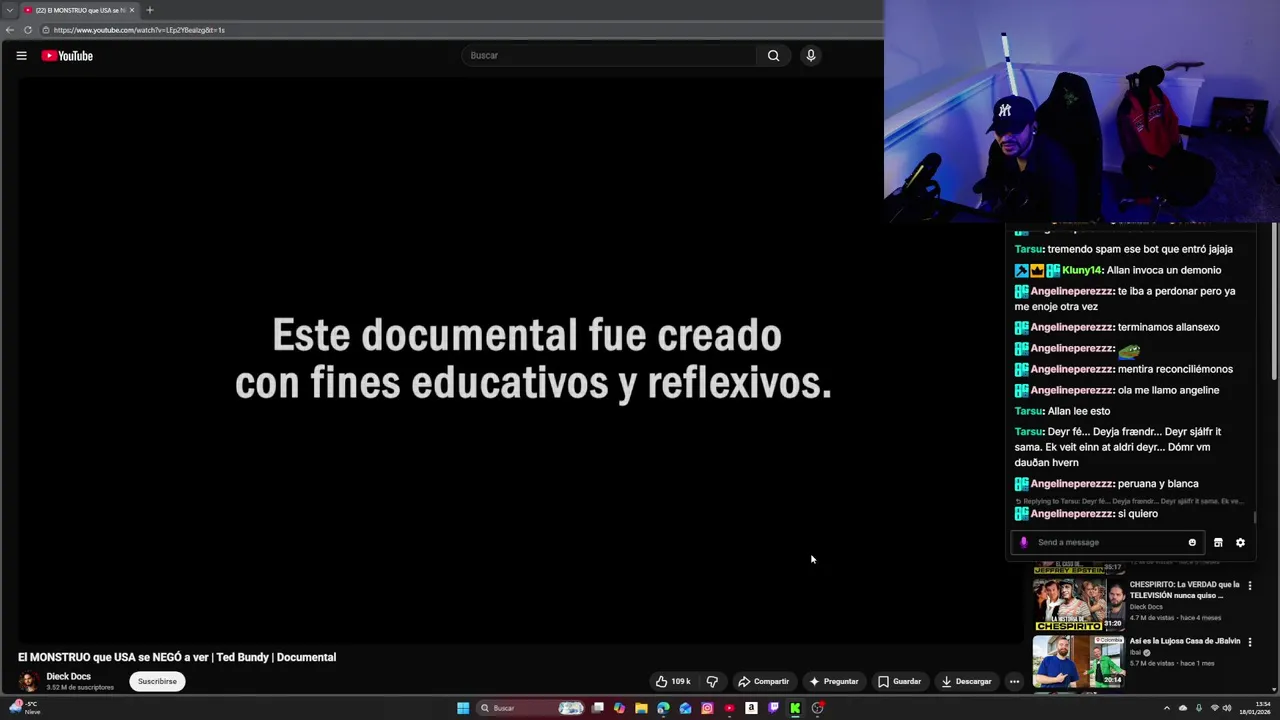Screen dimensions: 1280x720
Task: Open options menu for JBalvin video
Action: click(x=1250, y=642)
